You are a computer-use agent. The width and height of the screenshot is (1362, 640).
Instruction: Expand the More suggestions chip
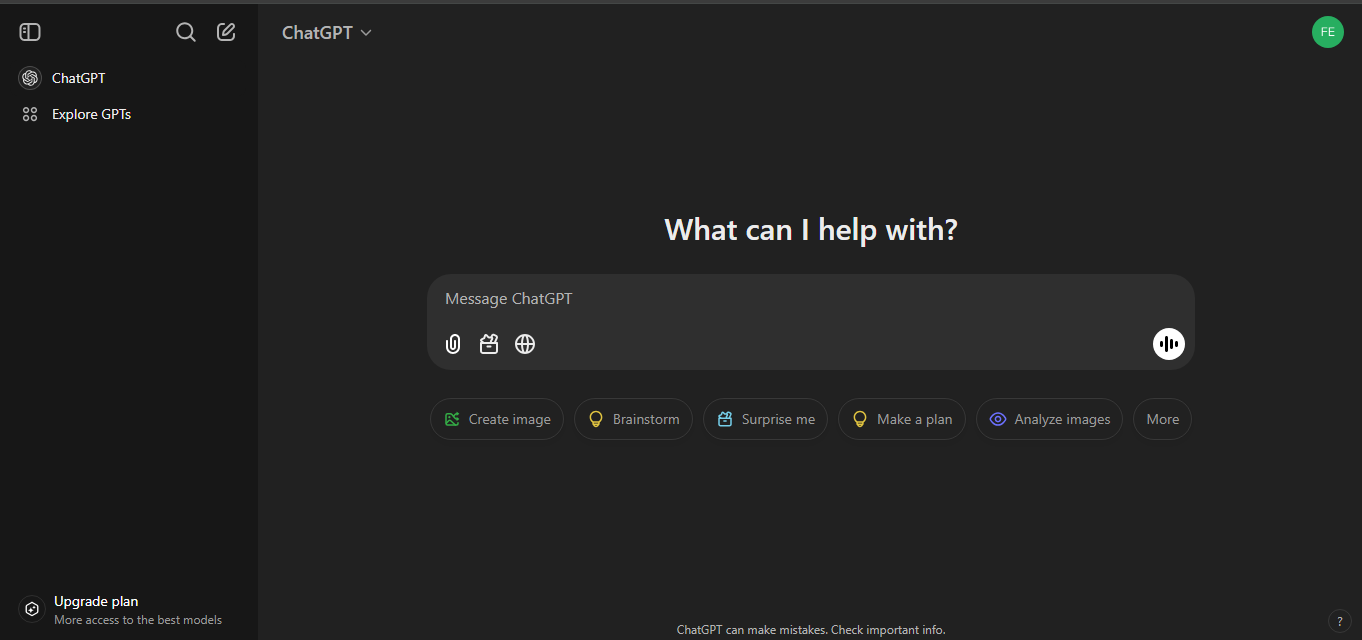[1162, 419]
